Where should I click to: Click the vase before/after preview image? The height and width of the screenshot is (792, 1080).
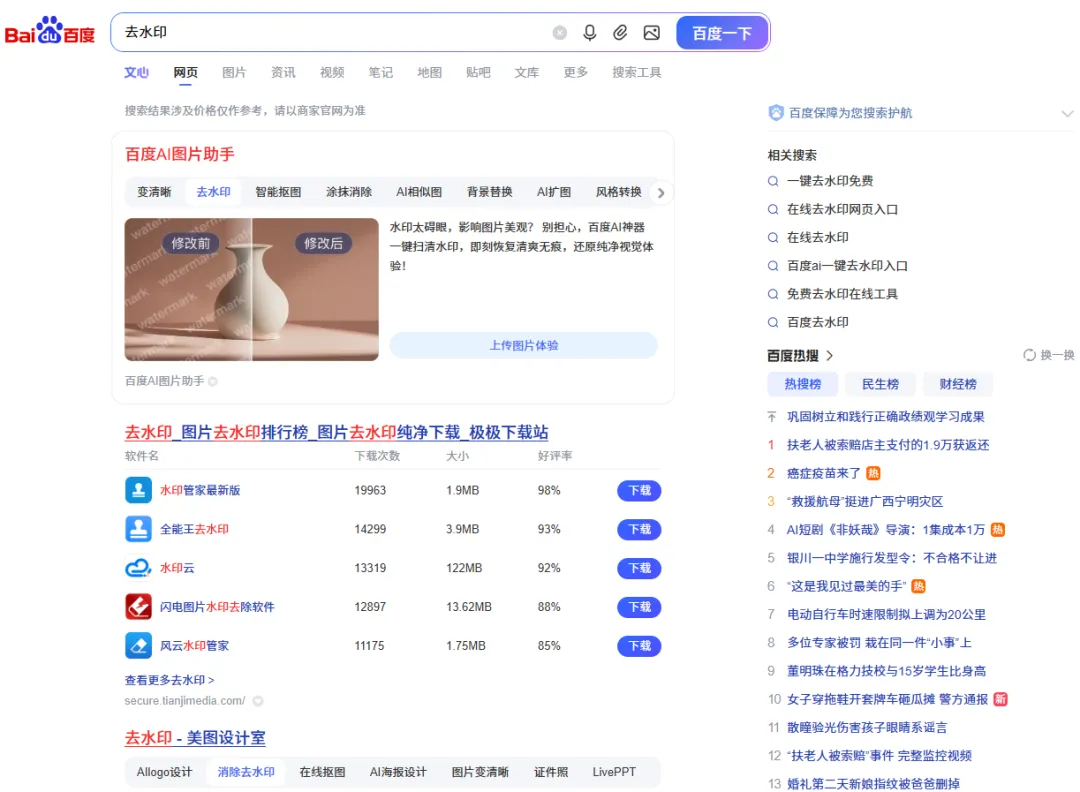click(251, 289)
